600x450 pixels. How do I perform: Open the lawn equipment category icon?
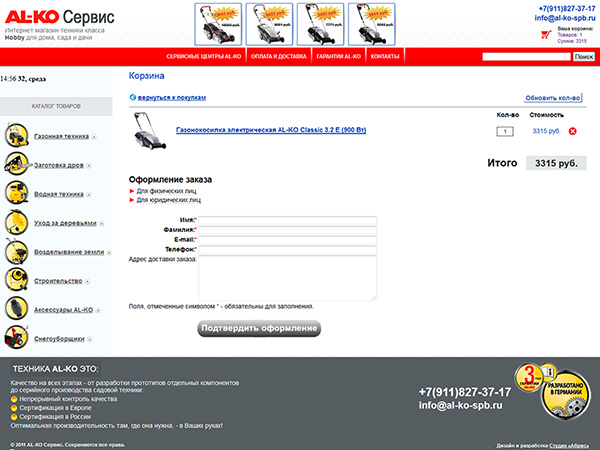[16, 135]
